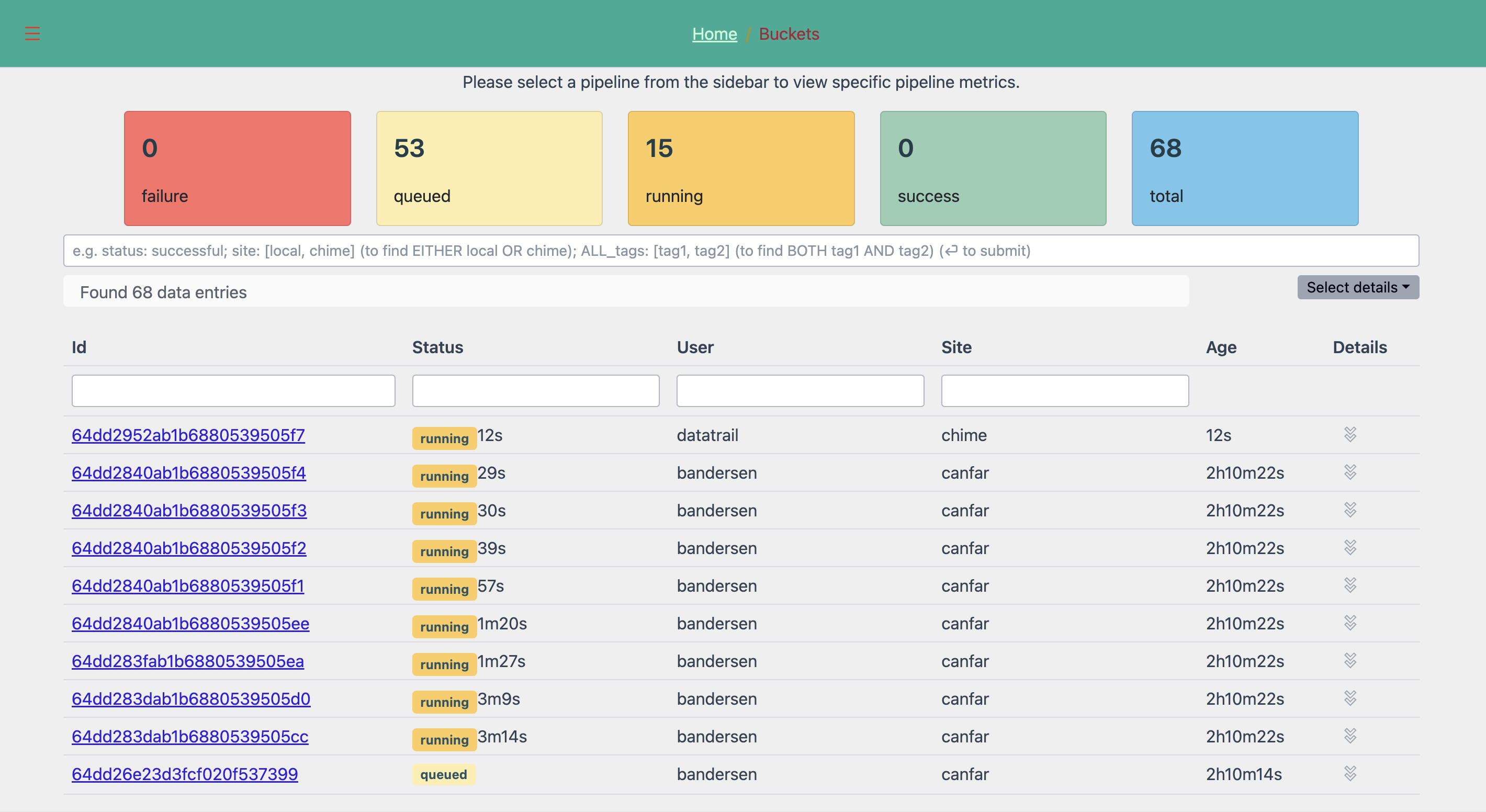Image resolution: width=1486 pixels, height=812 pixels.
Task: Click the red failure count card
Action: [x=237, y=168]
